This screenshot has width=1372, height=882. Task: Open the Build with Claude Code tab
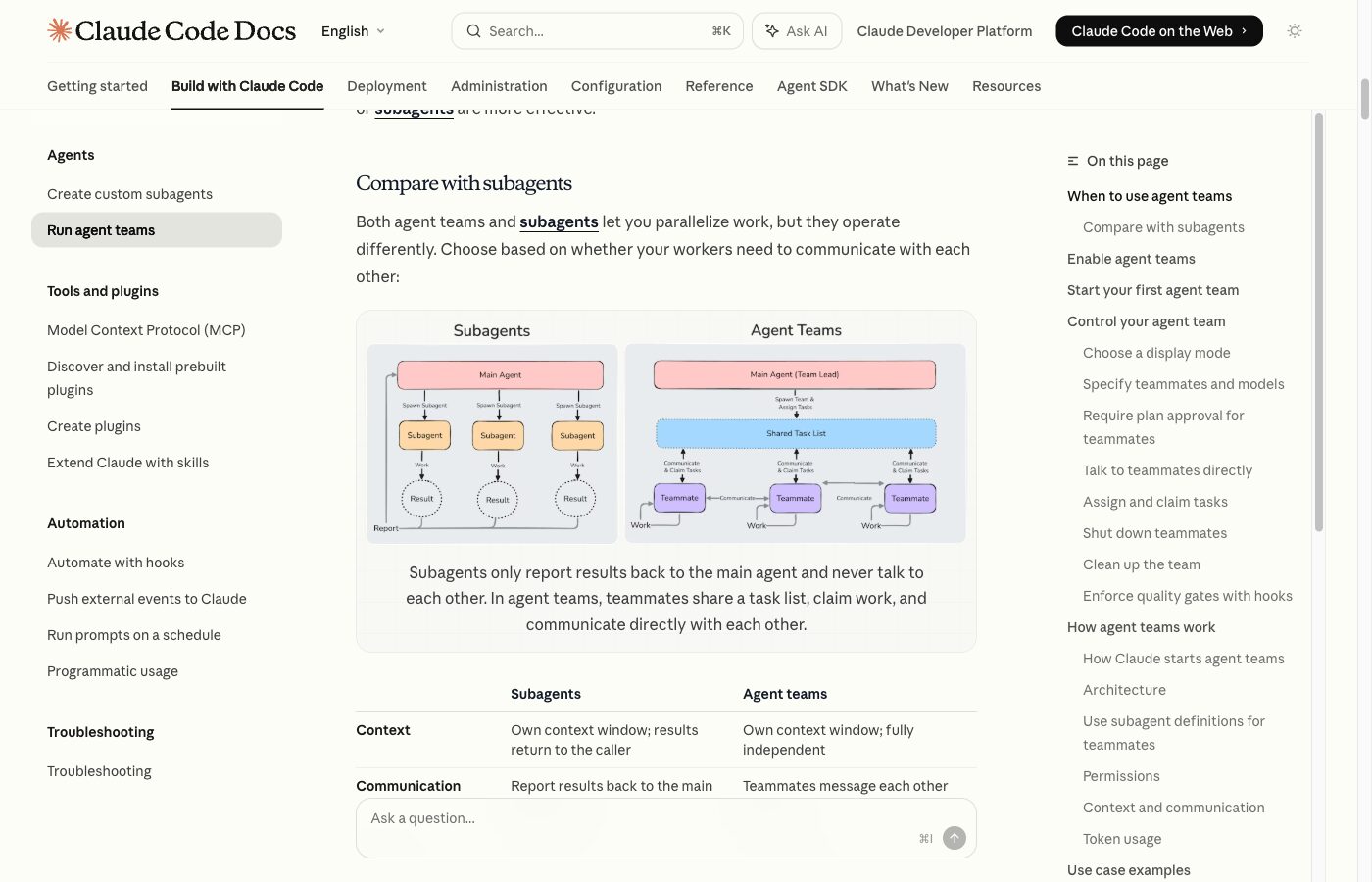pyautogui.click(x=247, y=86)
